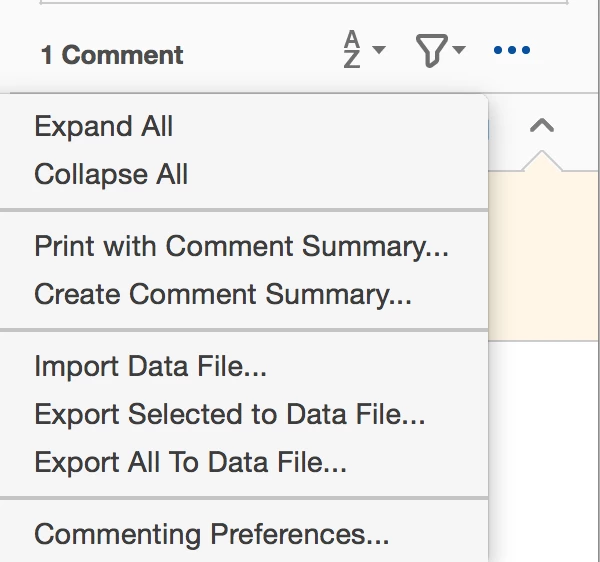Click the "1 Comment" count label
The image size is (600, 562).
coord(112,55)
